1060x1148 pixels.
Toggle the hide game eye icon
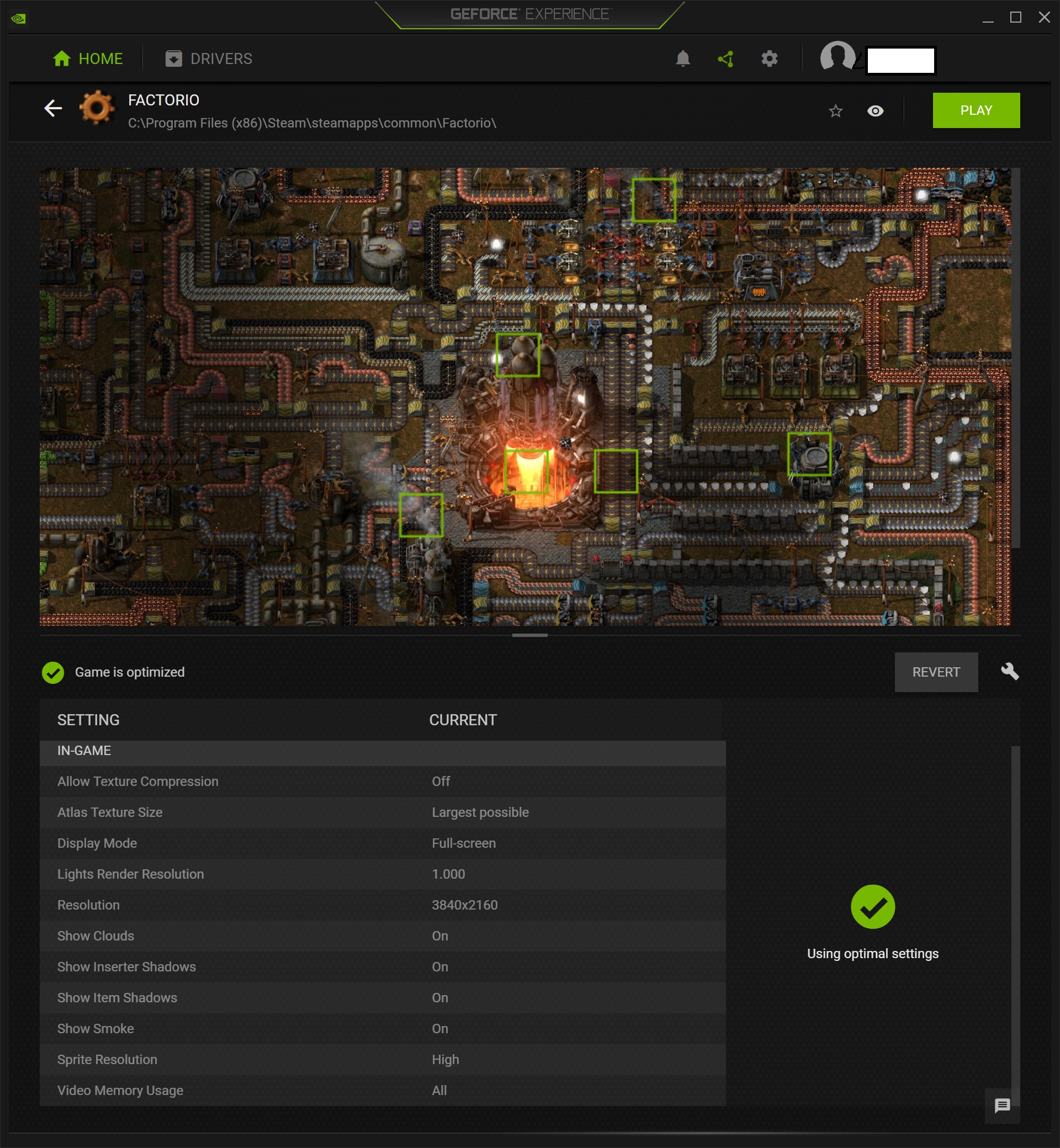pyautogui.click(x=875, y=111)
